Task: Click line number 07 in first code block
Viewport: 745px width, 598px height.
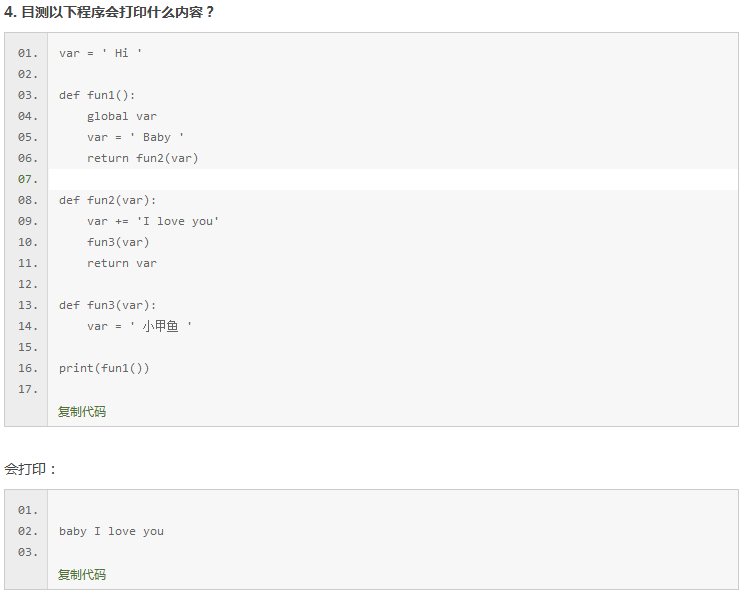Action: pyautogui.click(x=28, y=179)
